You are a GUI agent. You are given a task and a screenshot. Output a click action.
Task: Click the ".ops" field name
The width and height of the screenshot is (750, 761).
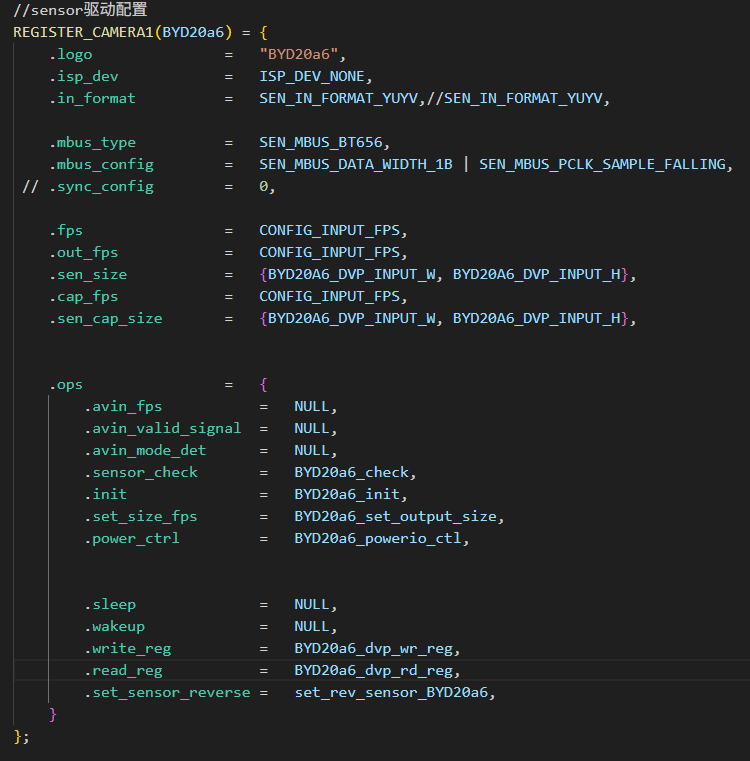click(66, 385)
